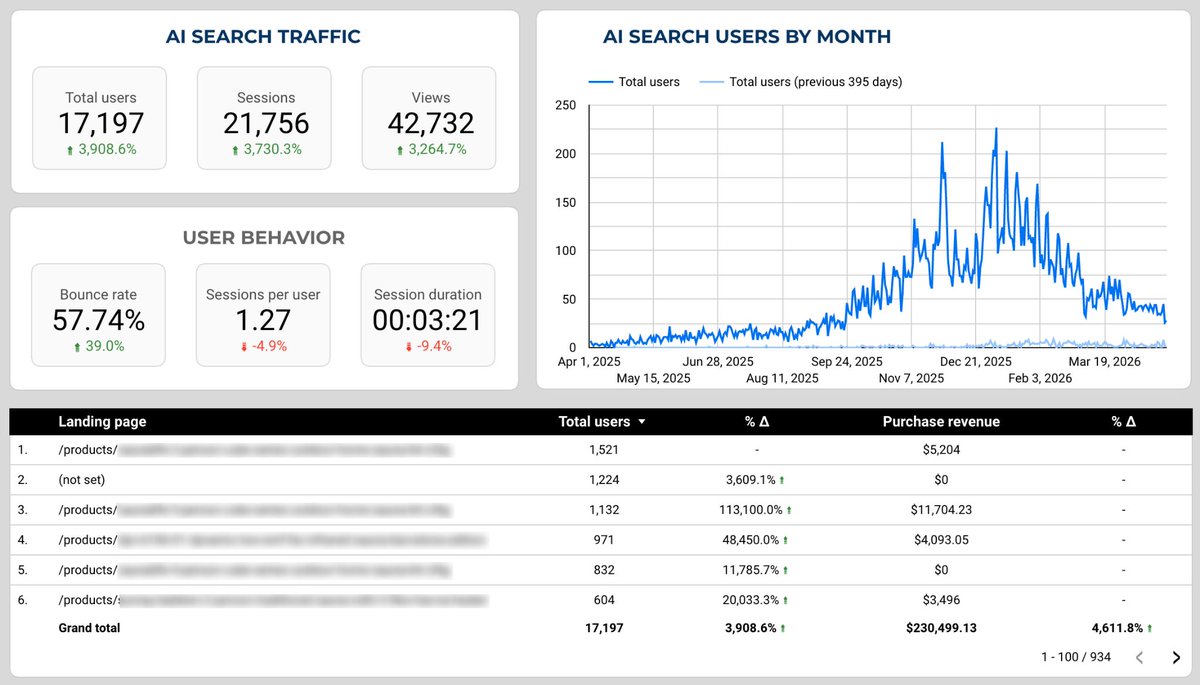Click the $3,496 purchase revenue cell
1200x685 pixels.
(941, 600)
